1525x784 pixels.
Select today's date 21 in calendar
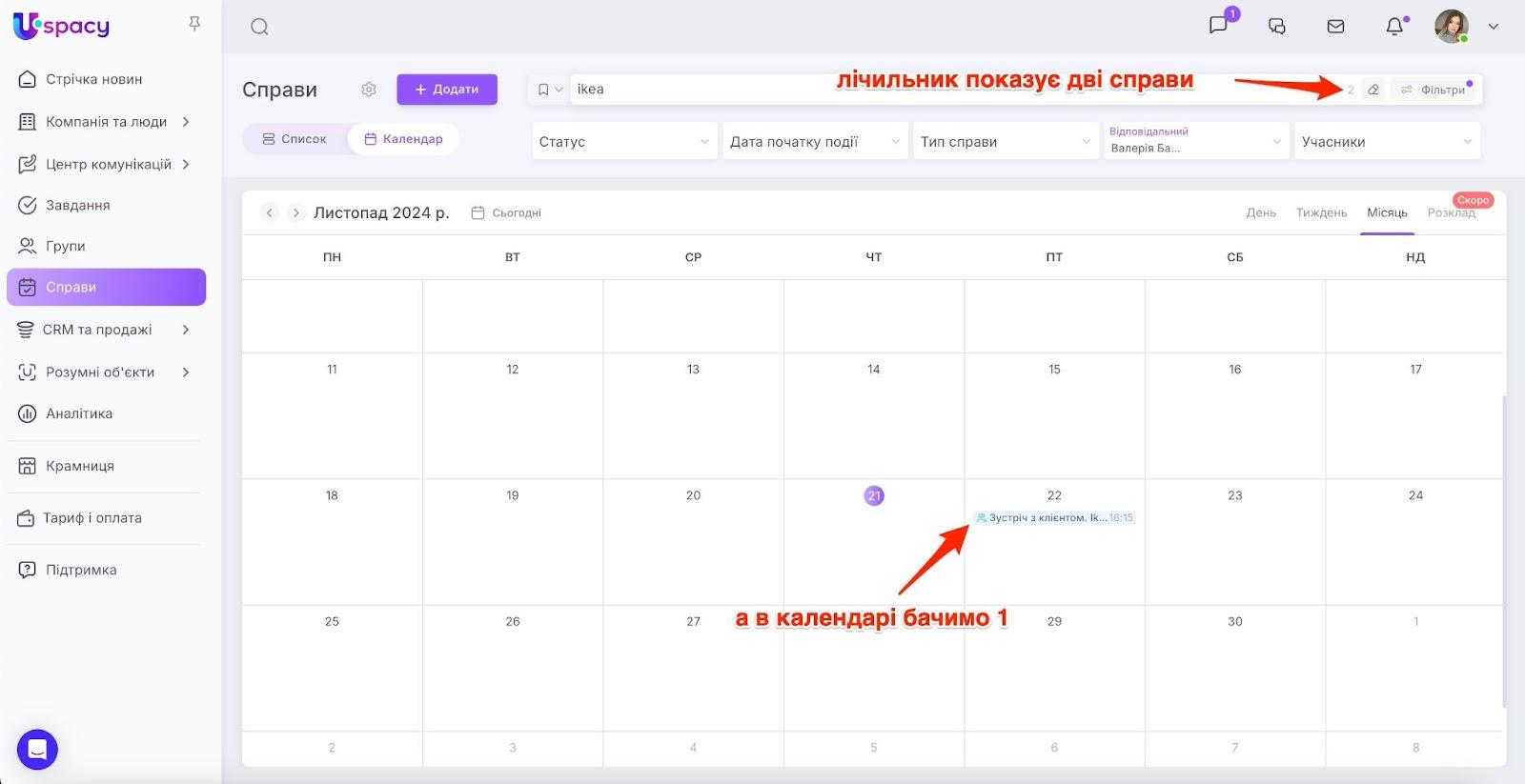click(874, 495)
